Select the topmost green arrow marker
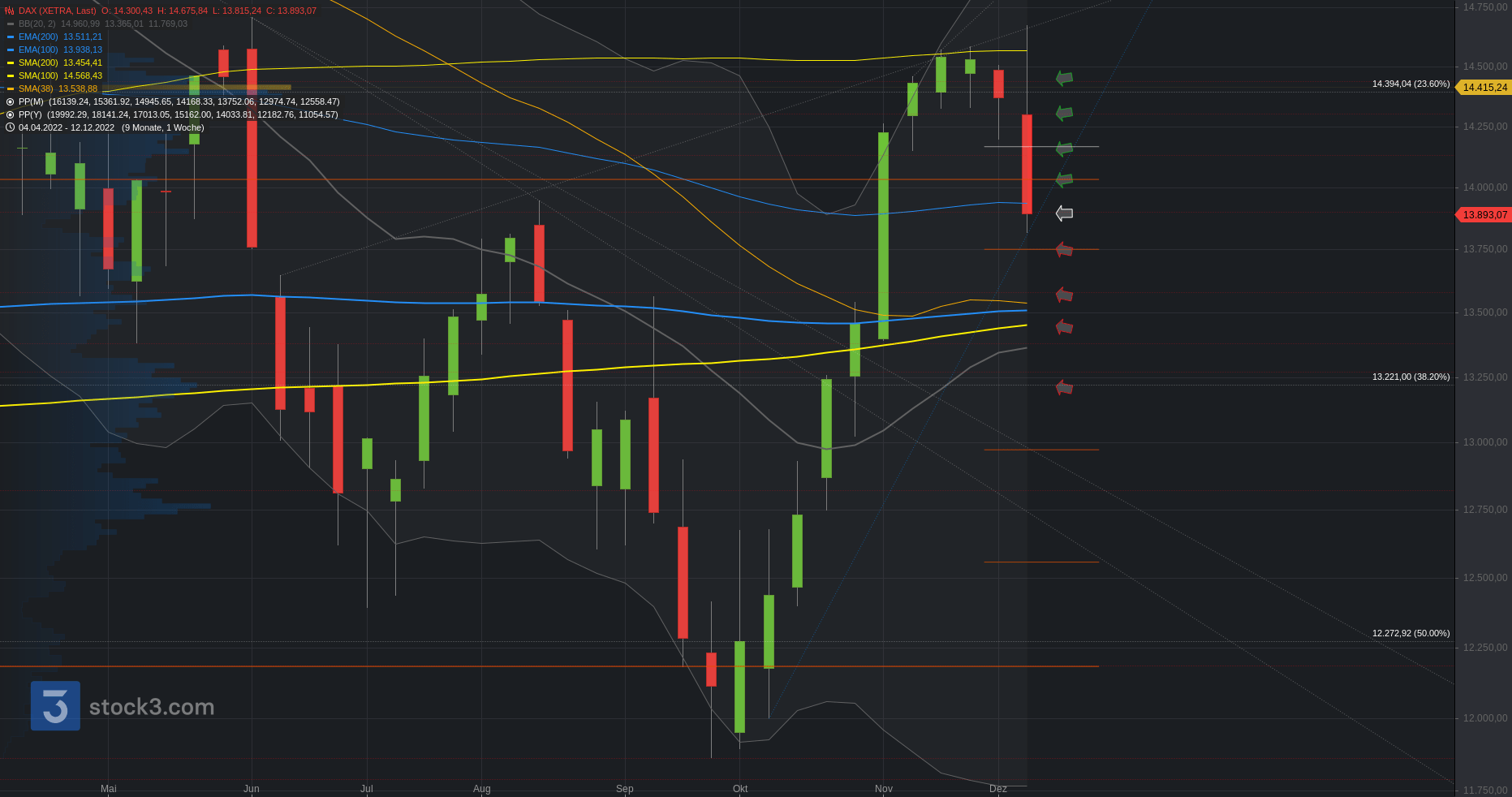The image size is (1512, 797). click(x=1064, y=78)
